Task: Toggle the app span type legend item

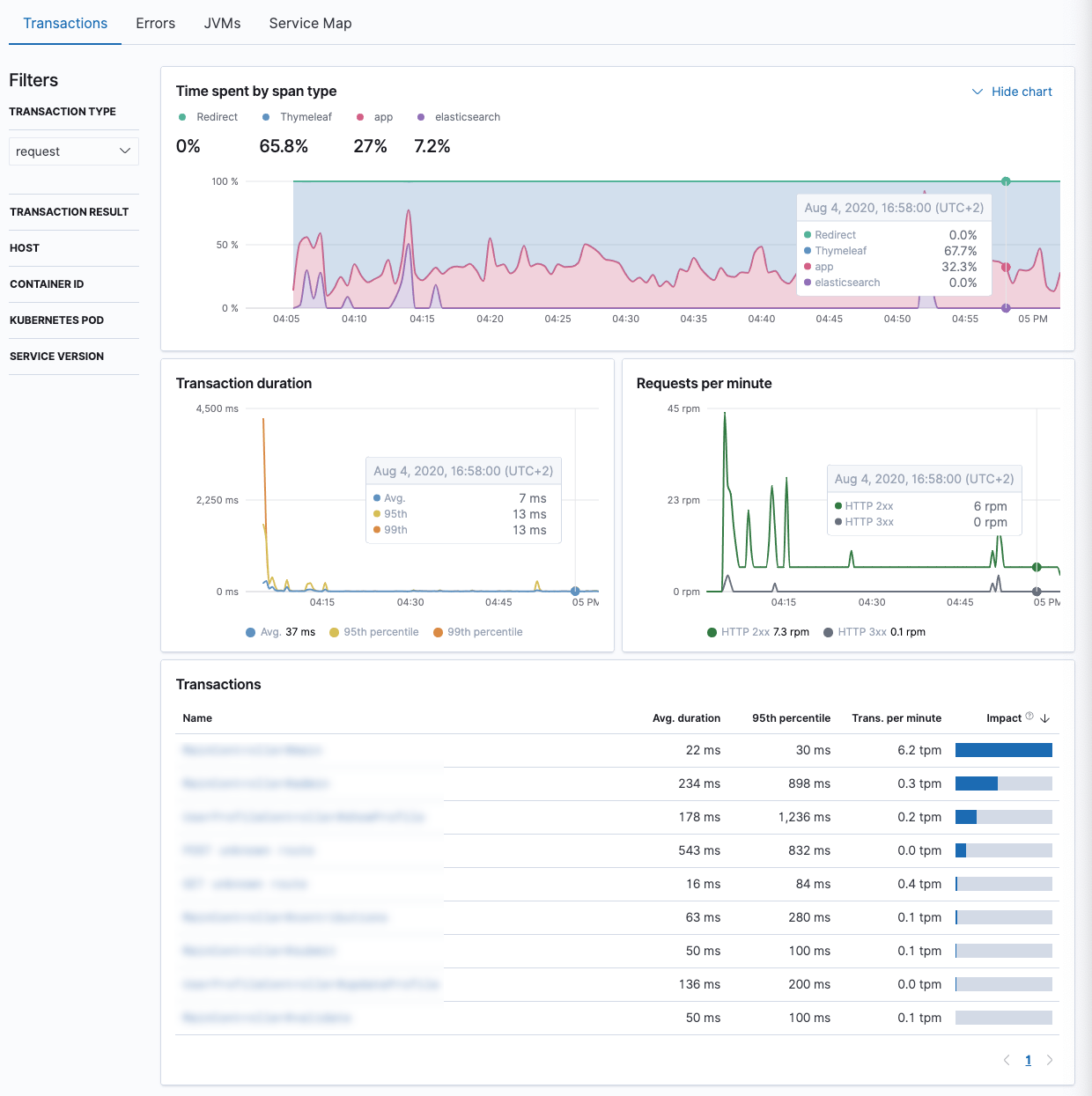Action: click(x=382, y=117)
